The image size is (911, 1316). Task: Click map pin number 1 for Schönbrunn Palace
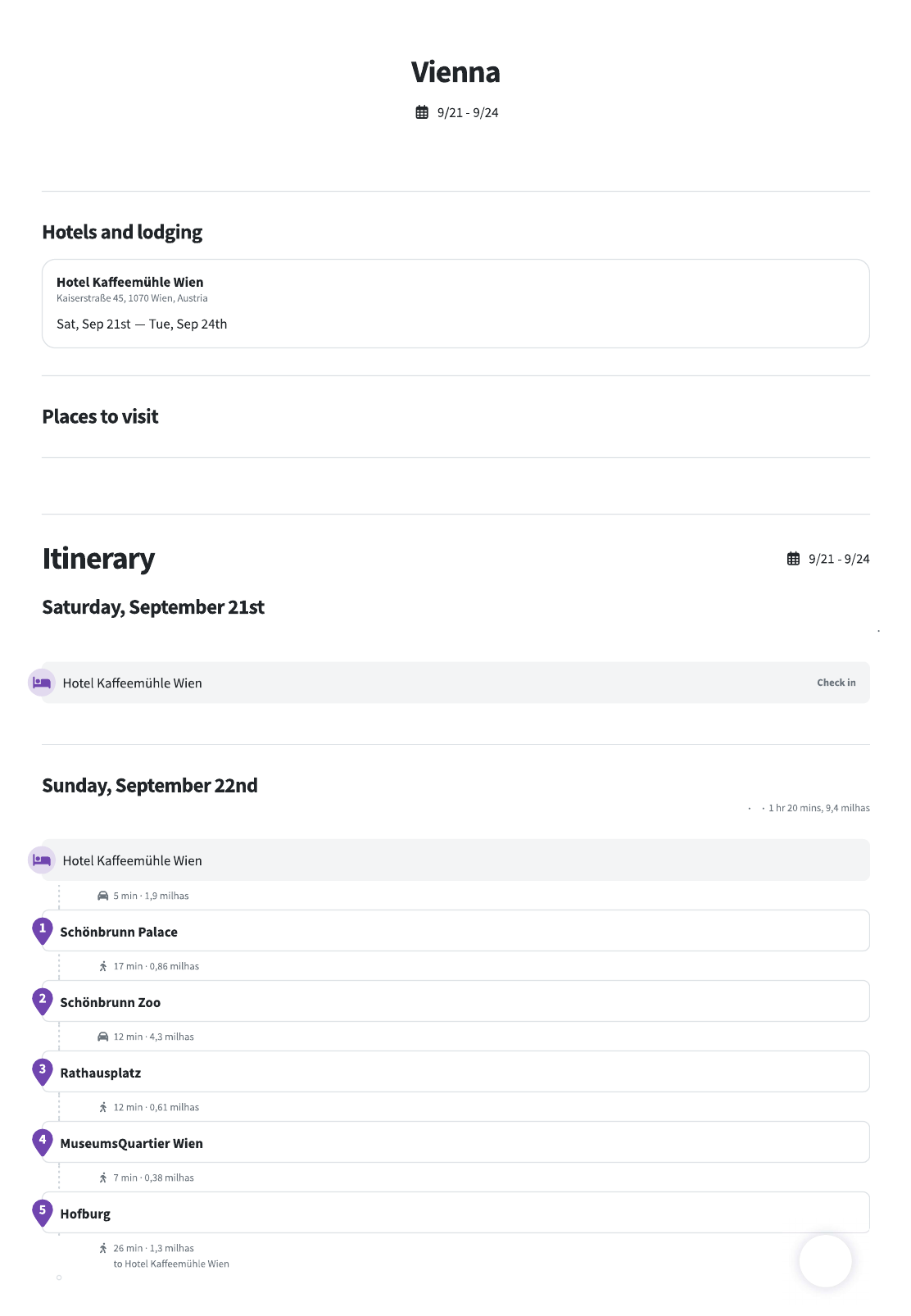(43, 930)
